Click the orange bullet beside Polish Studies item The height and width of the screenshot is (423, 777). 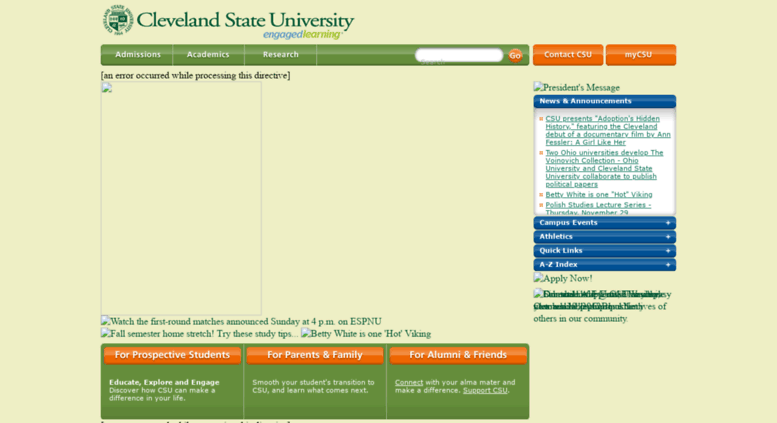pyautogui.click(x=541, y=205)
